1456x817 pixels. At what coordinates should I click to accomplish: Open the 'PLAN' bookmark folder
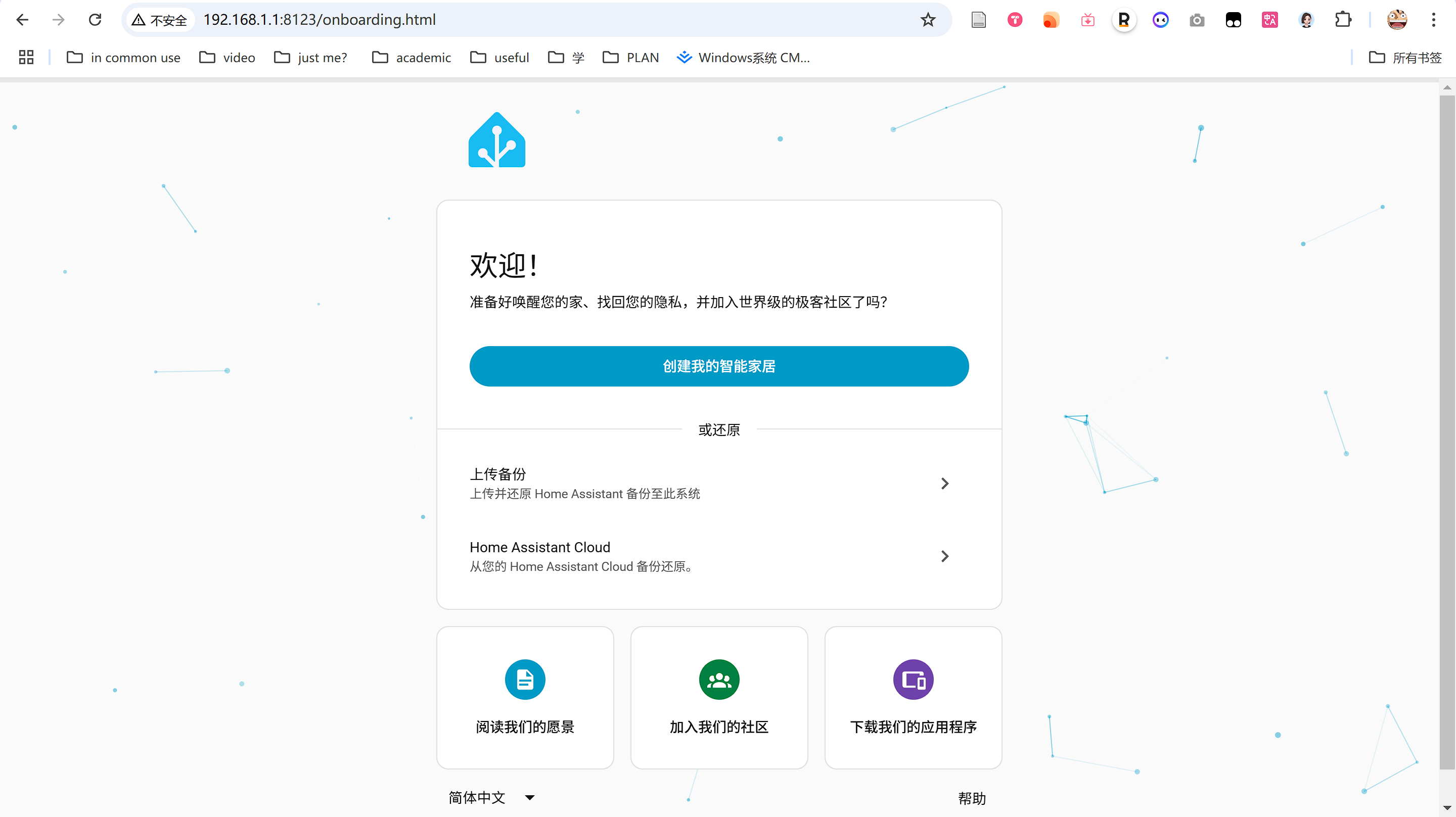click(x=631, y=58)
